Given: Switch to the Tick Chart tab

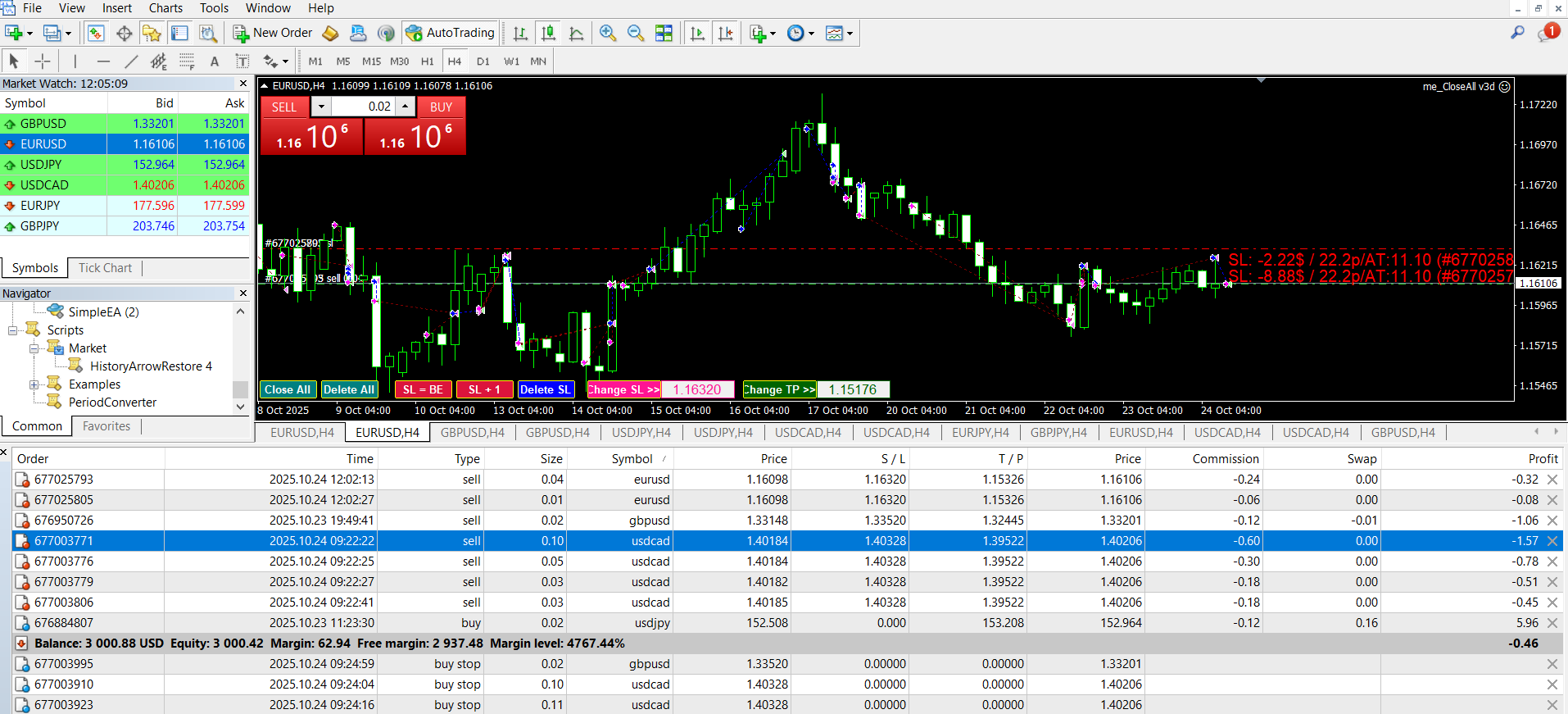Looking at the screenshot, I should coord(105,268).
